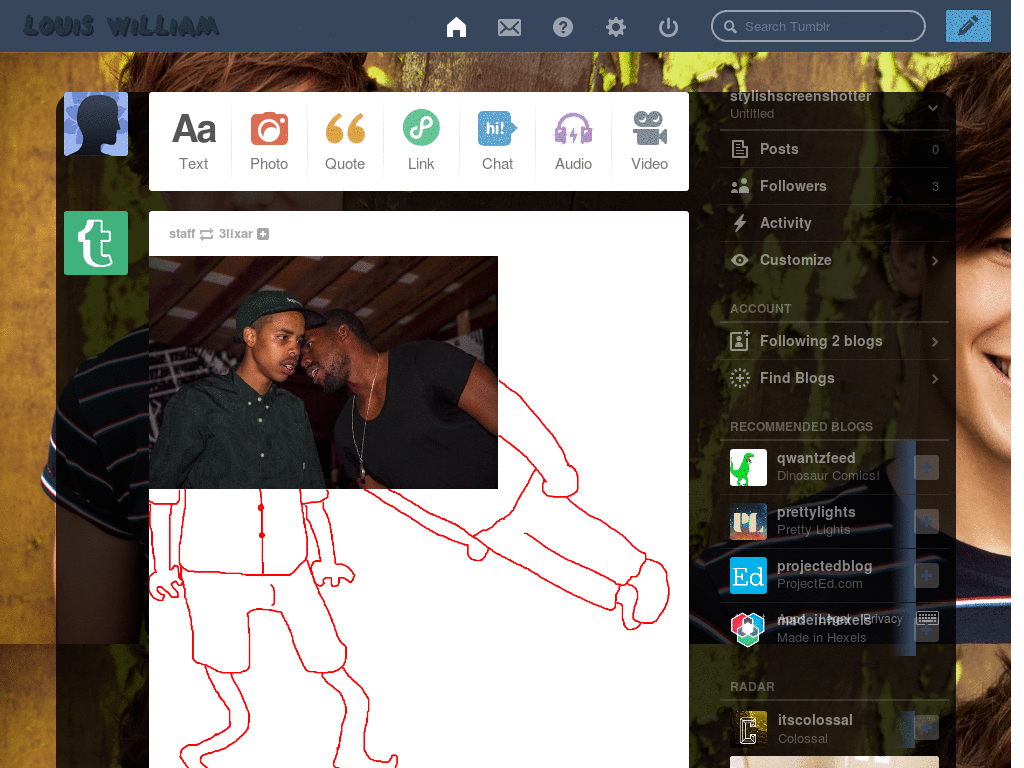Create a new Link post

pos(421,141)
